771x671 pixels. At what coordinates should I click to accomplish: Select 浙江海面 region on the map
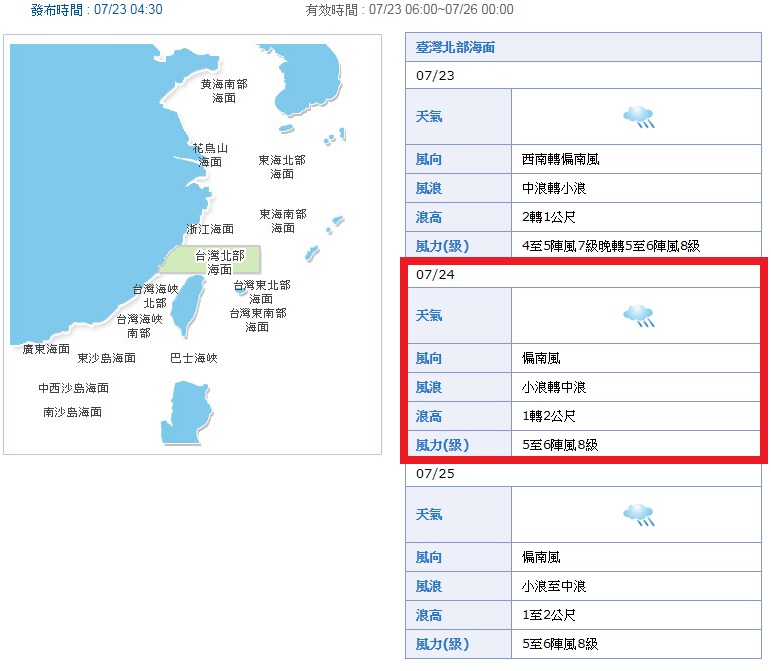click(210, 229)
